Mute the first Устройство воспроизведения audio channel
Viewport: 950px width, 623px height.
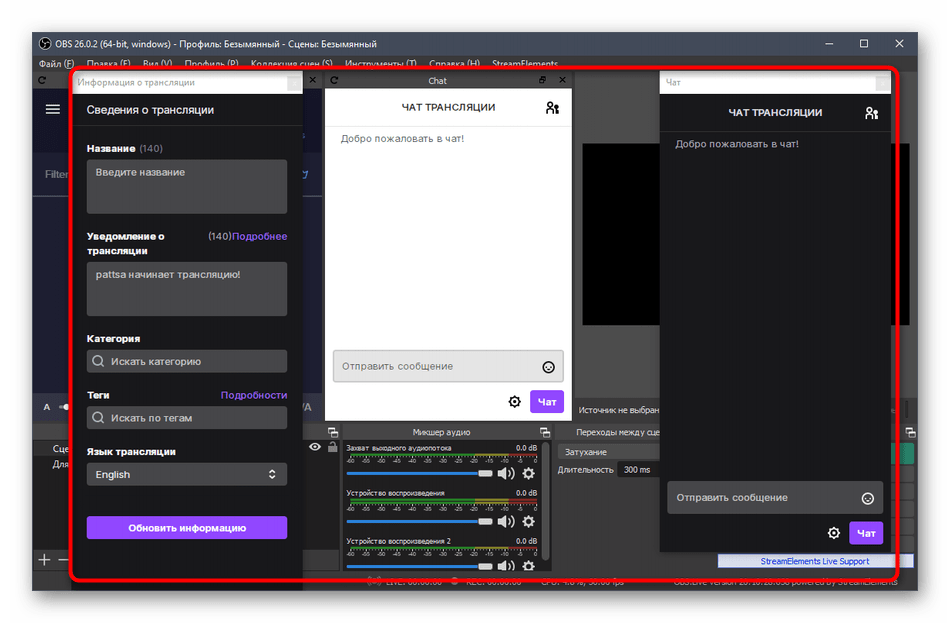click(x=506, y=521)
